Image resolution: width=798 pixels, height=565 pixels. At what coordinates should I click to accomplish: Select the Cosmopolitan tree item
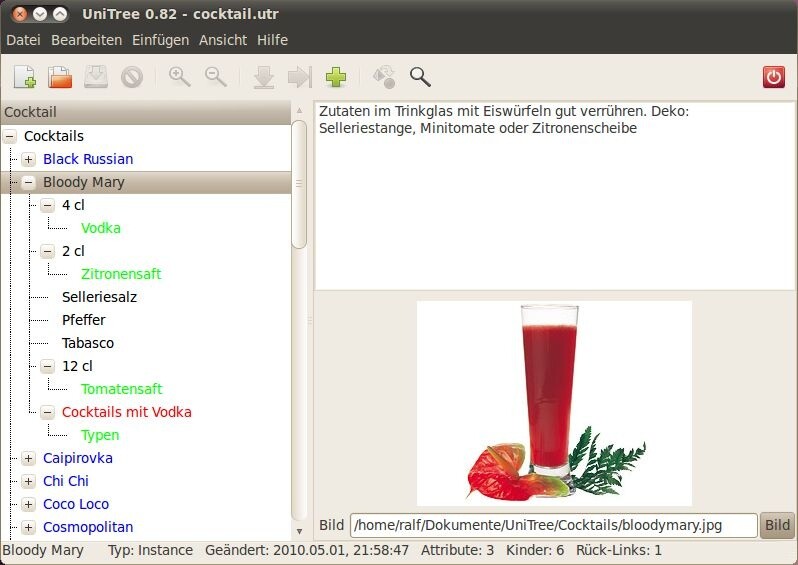tap(88, 527)
